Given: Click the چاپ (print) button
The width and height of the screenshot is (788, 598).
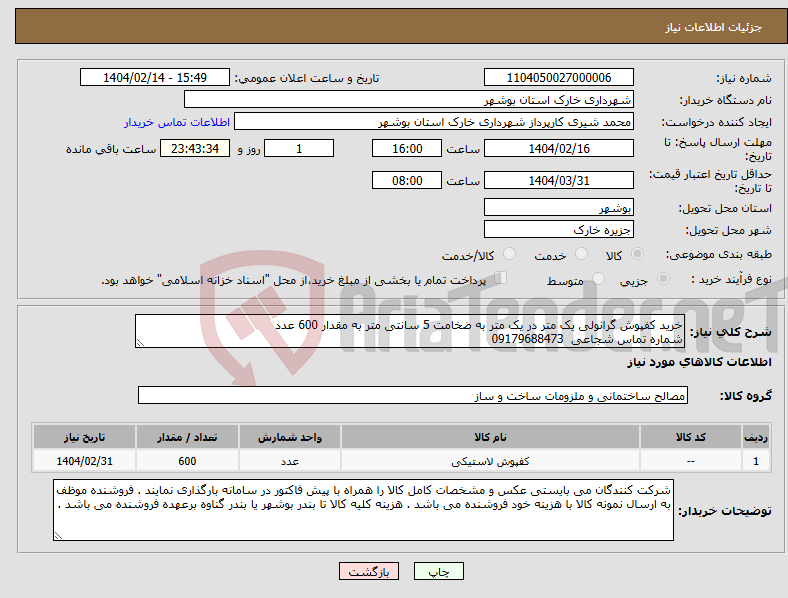Looking at the screenshot, I should click(x=438, y=571).
